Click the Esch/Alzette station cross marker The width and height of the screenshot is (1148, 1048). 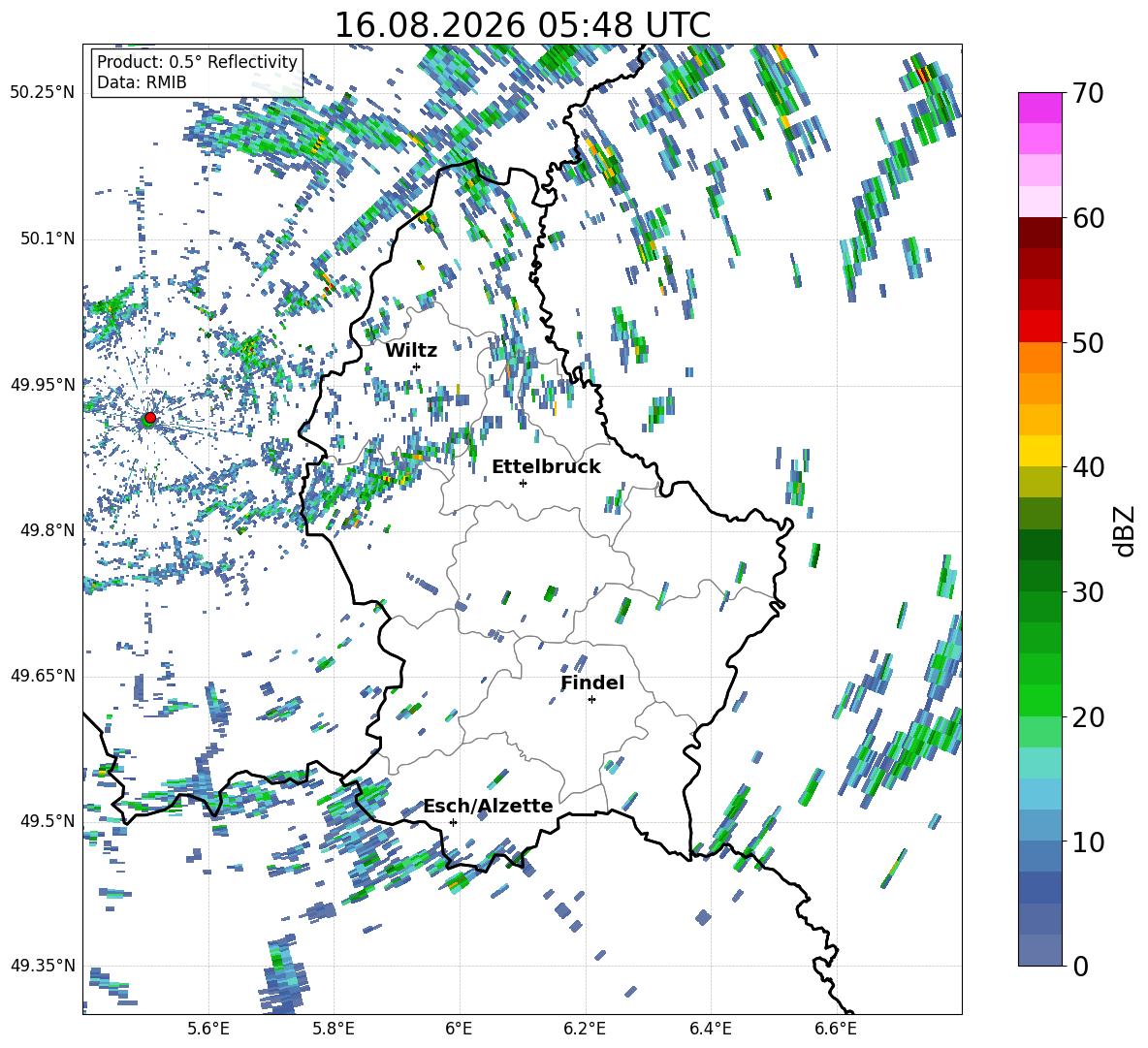point(453,822)
